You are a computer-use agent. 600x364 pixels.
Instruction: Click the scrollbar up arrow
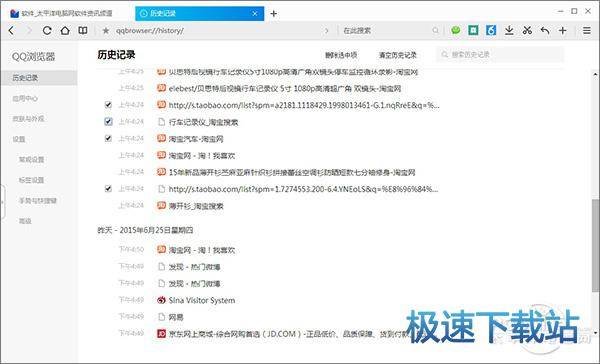[x=595, y=75]
